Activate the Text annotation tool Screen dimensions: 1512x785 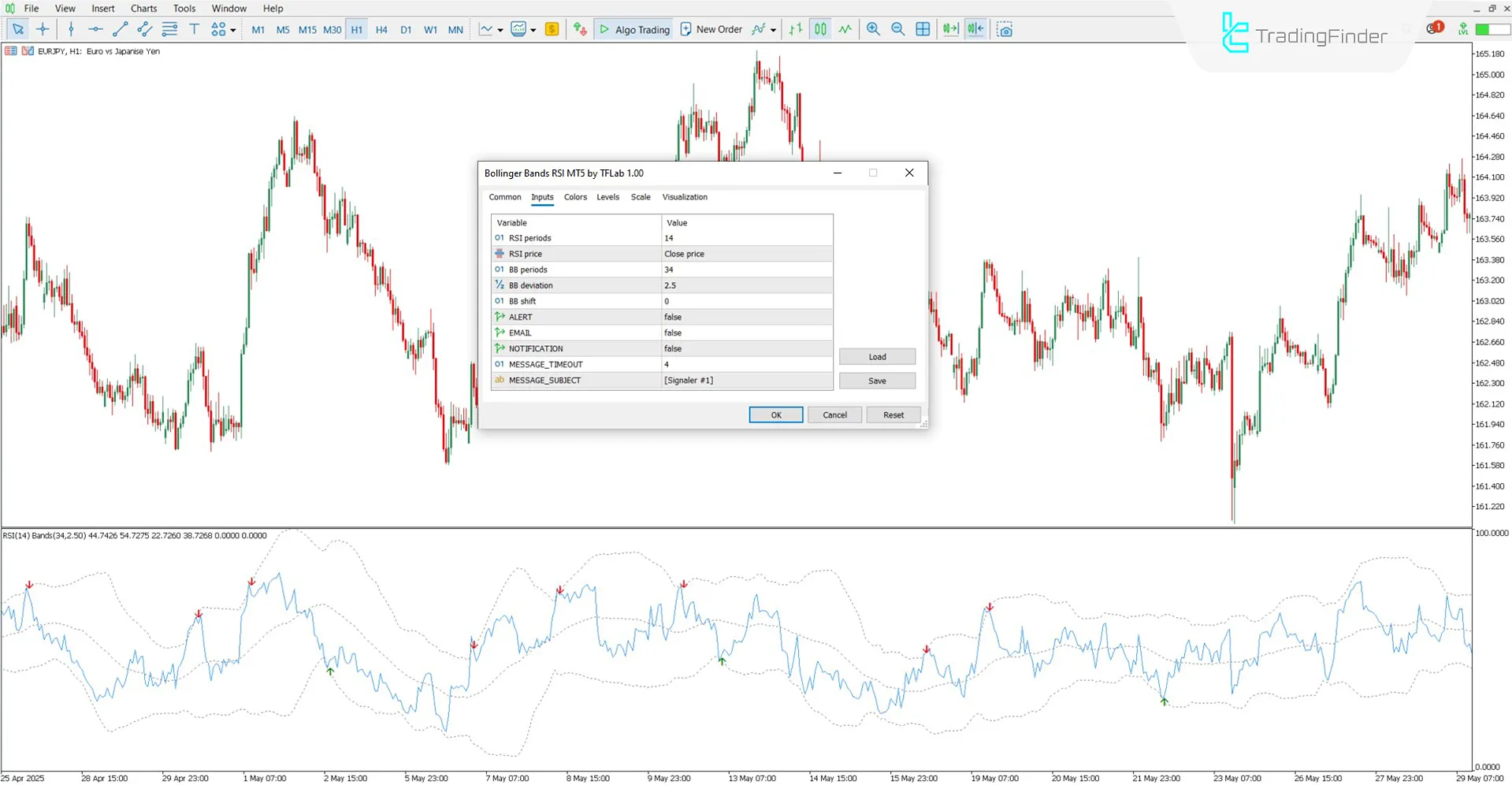194,29
